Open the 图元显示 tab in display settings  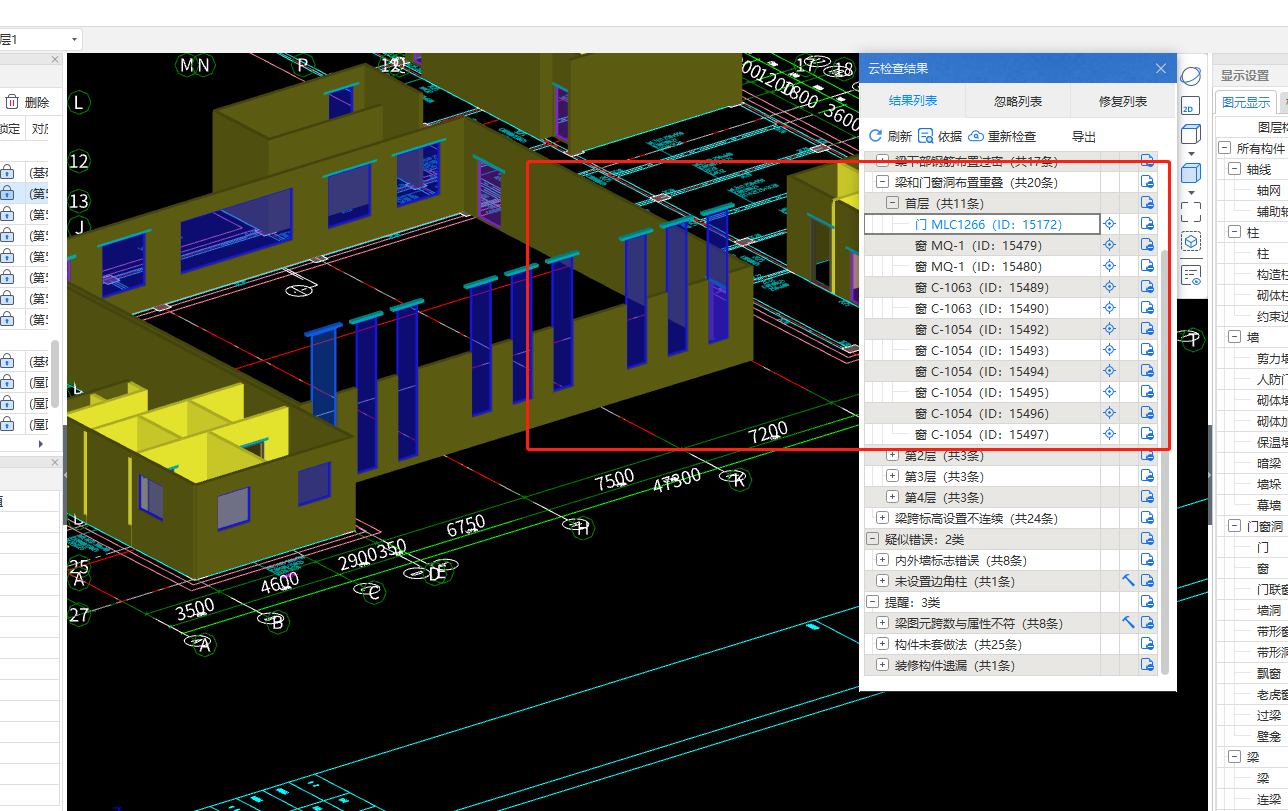(1245, 102)
